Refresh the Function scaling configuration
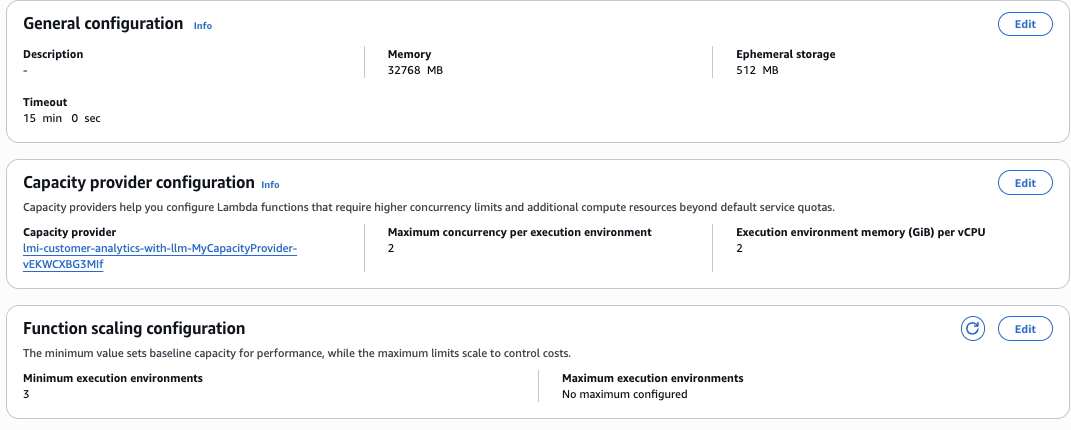 973,328
